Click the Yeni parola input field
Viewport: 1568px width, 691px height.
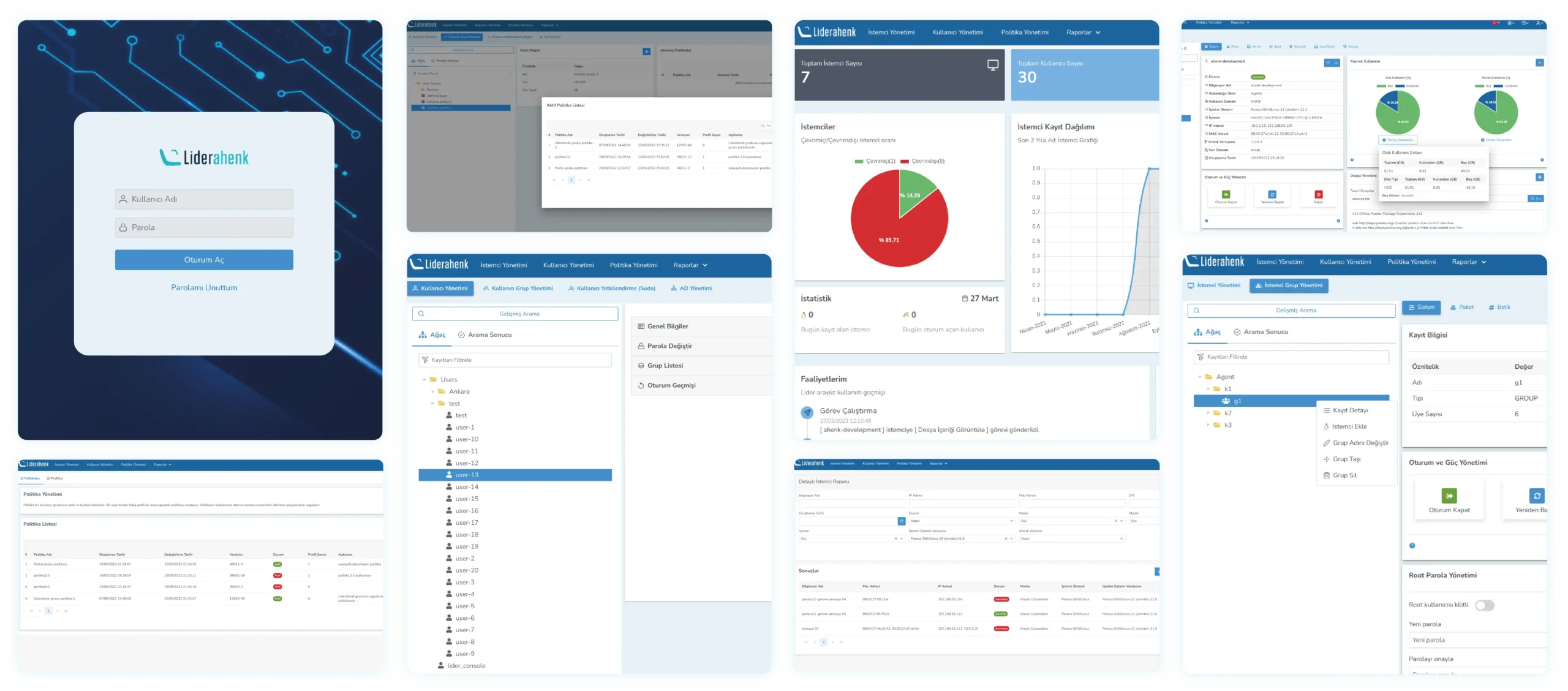click(x=1477, y=640)
